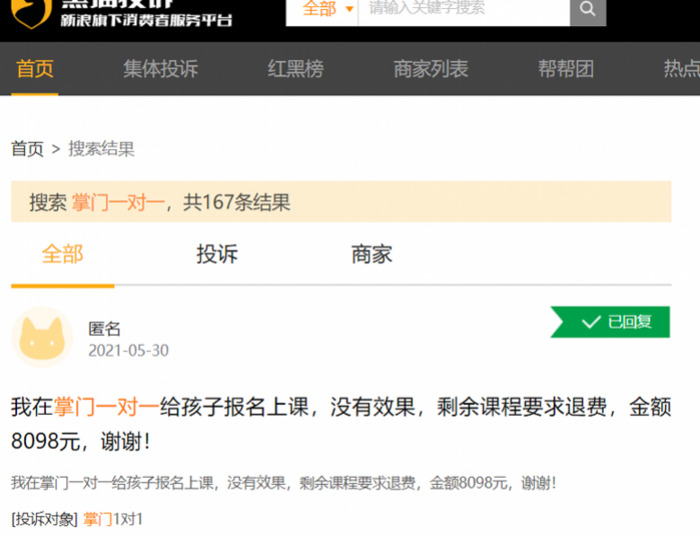Open the 首页 navigation tab

coord(35,69)
